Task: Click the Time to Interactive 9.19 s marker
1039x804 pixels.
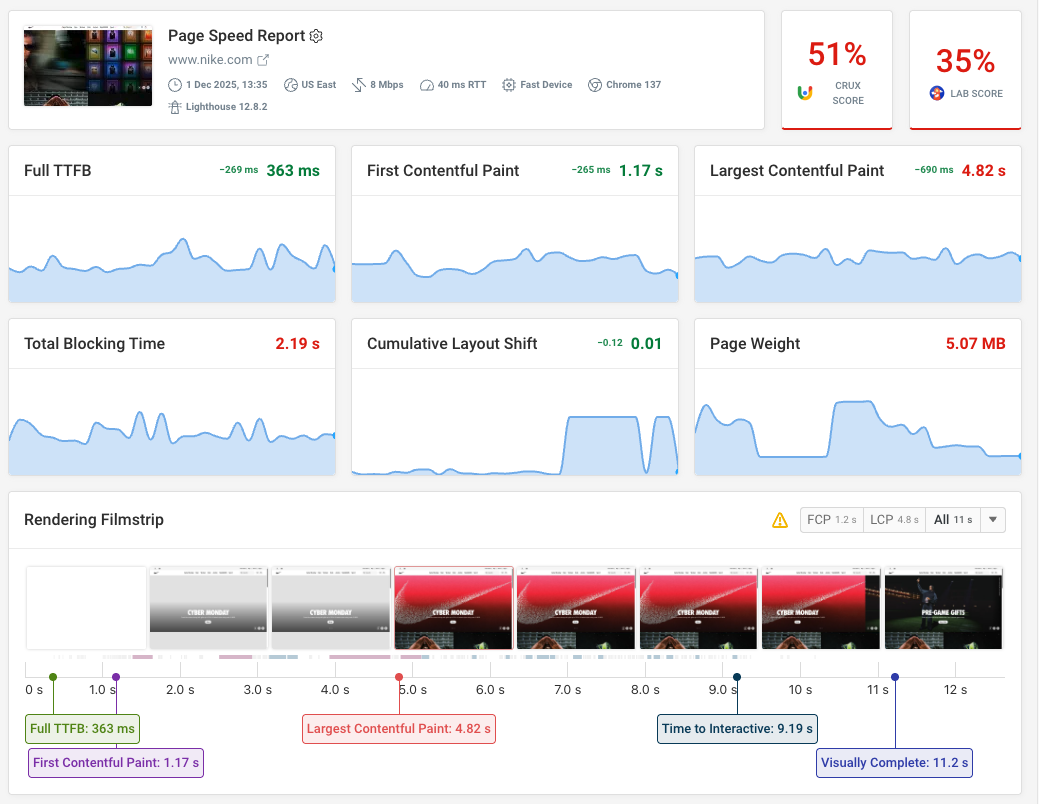Action: tap(737, 729)
